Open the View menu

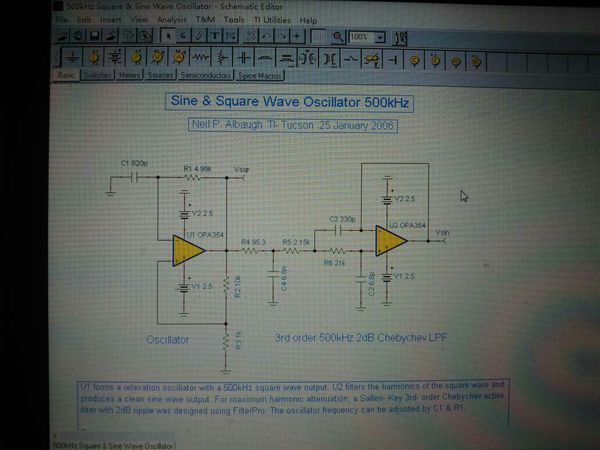(x=139, y=20)
